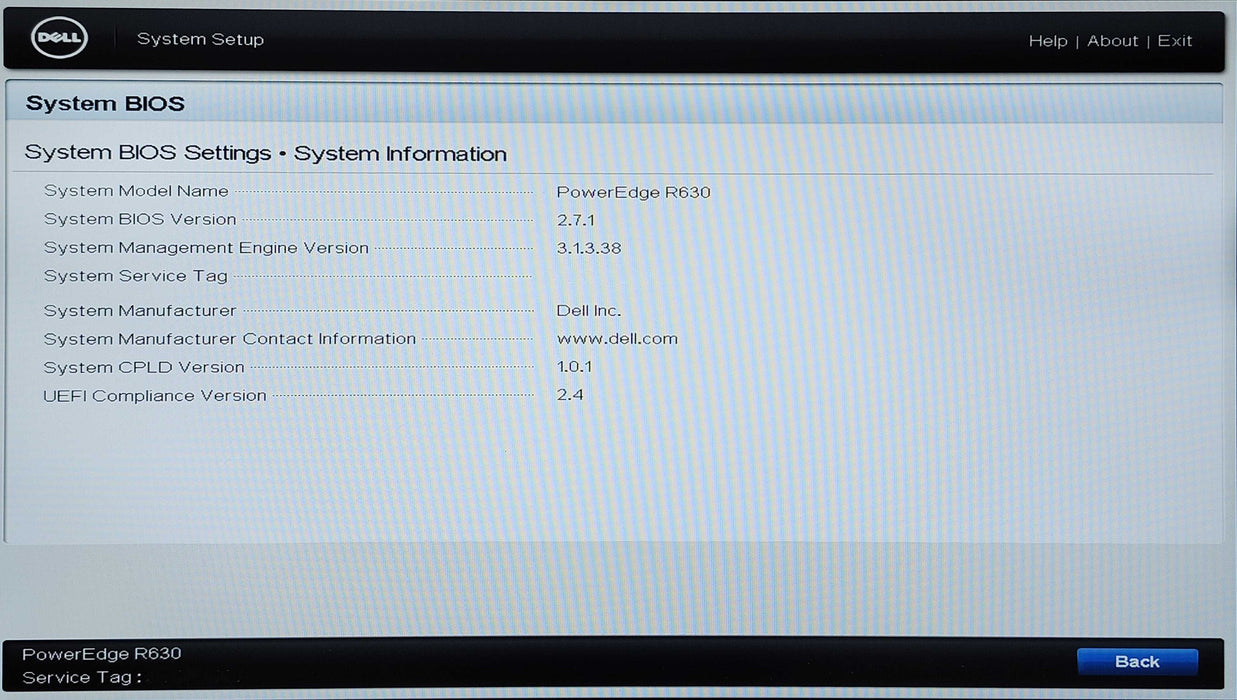The width and height of the screenshot is (1237, 700).
Task: Select the System Service Tag label
Action: pyautogui.click(x=136, y=276)
